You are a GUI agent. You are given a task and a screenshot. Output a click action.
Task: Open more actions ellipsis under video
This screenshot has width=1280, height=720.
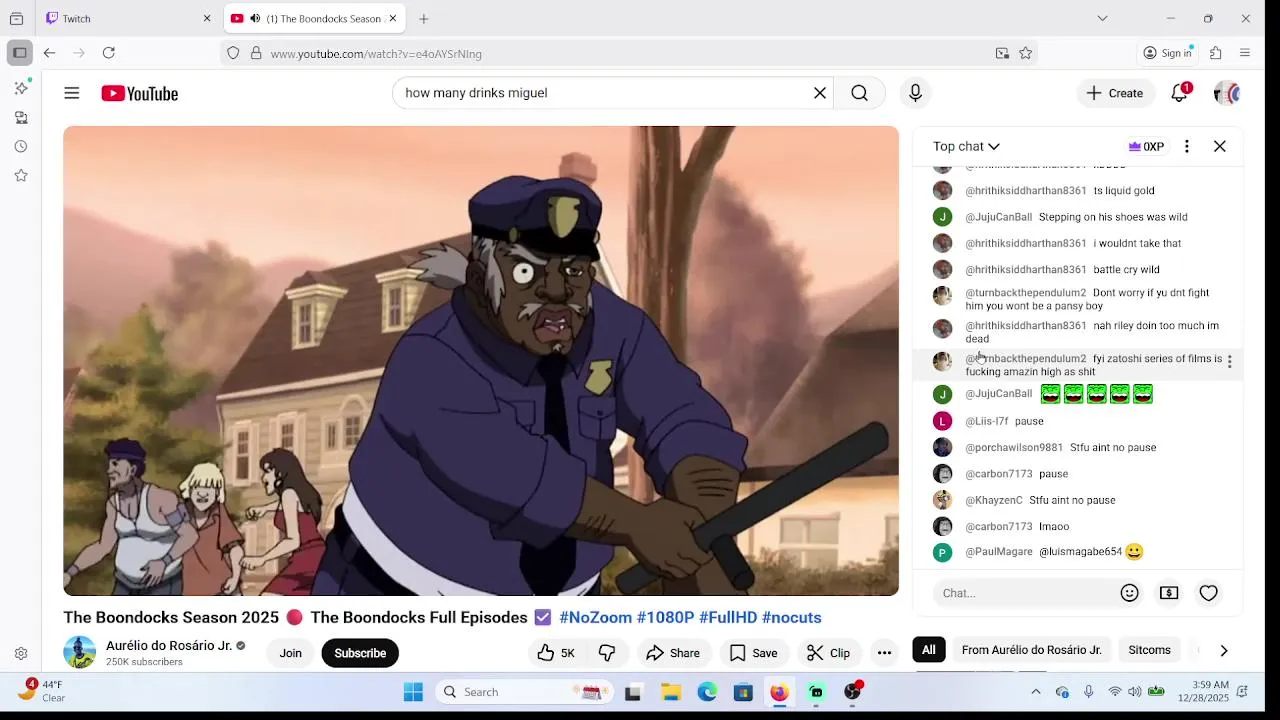(x=884, y=653)
